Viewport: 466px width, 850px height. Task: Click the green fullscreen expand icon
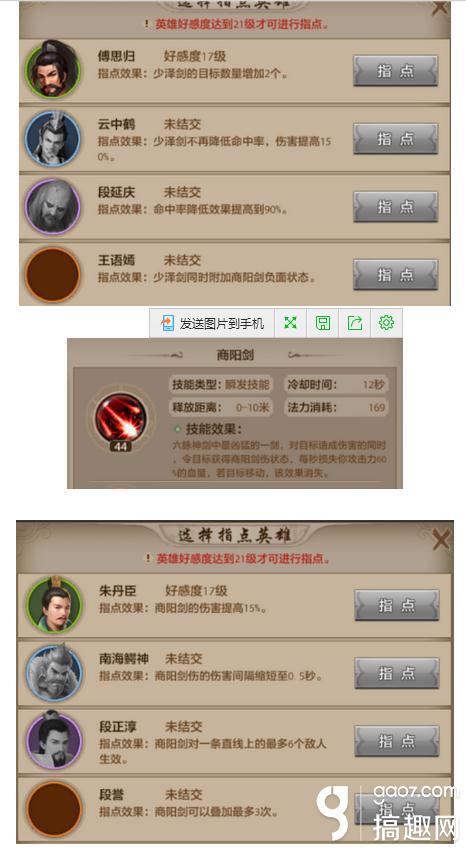tap(290, 323)
